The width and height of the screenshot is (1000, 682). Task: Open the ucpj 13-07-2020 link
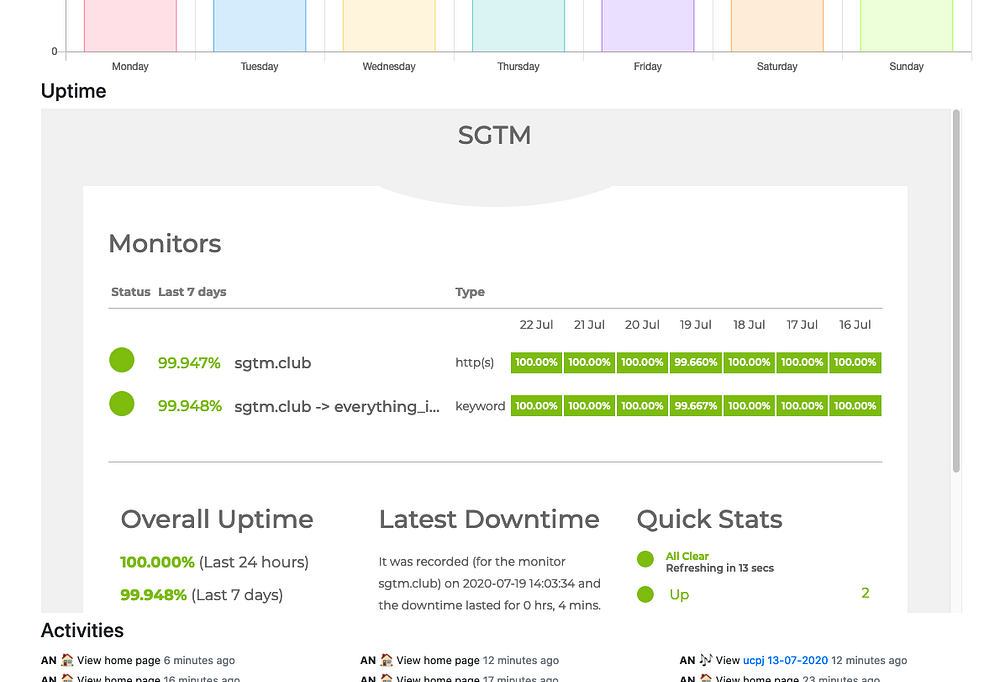[785, 660]
